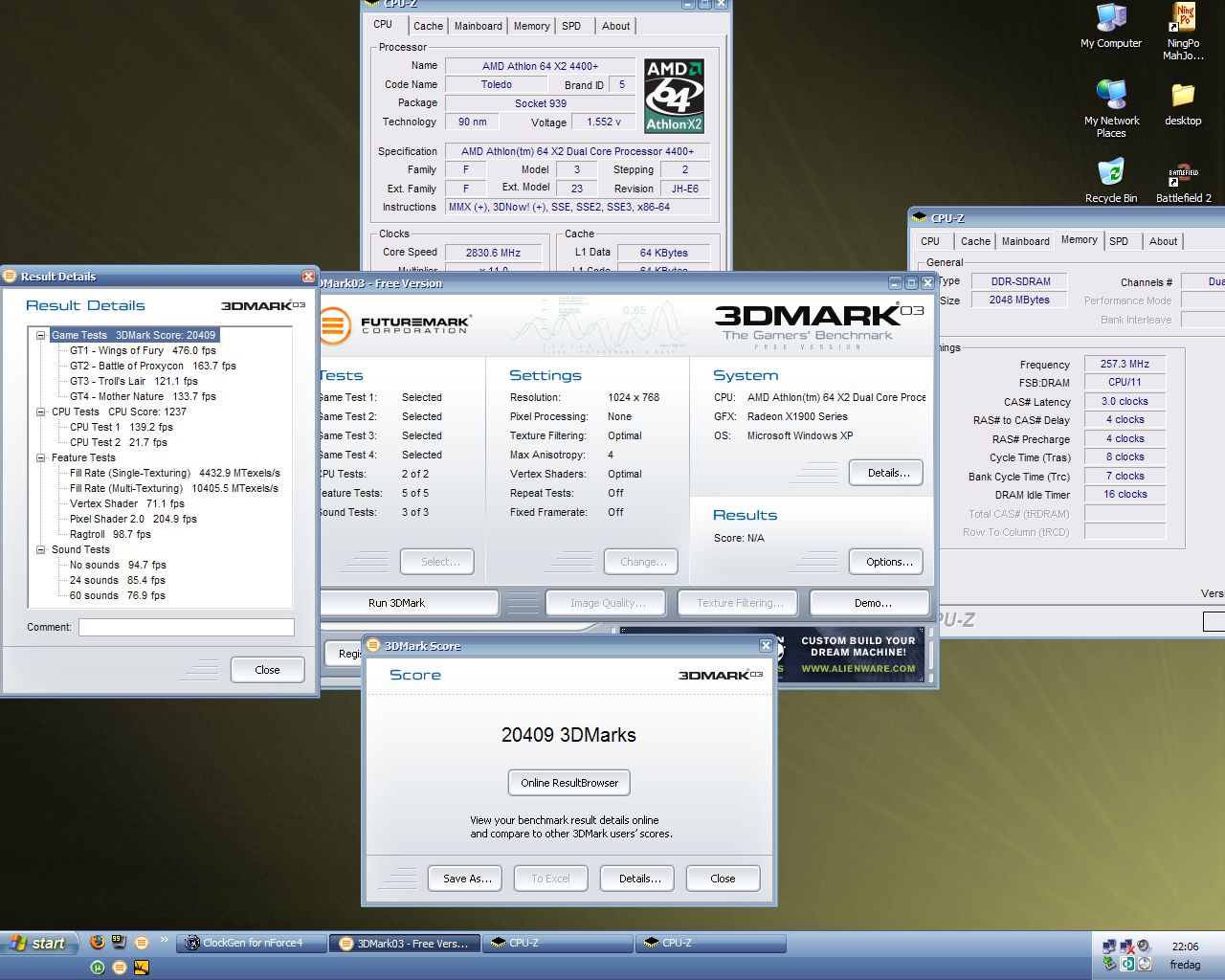Open the Alienware custom build banner
This screenshot has width=1225, height=980.
click(854, 655)
